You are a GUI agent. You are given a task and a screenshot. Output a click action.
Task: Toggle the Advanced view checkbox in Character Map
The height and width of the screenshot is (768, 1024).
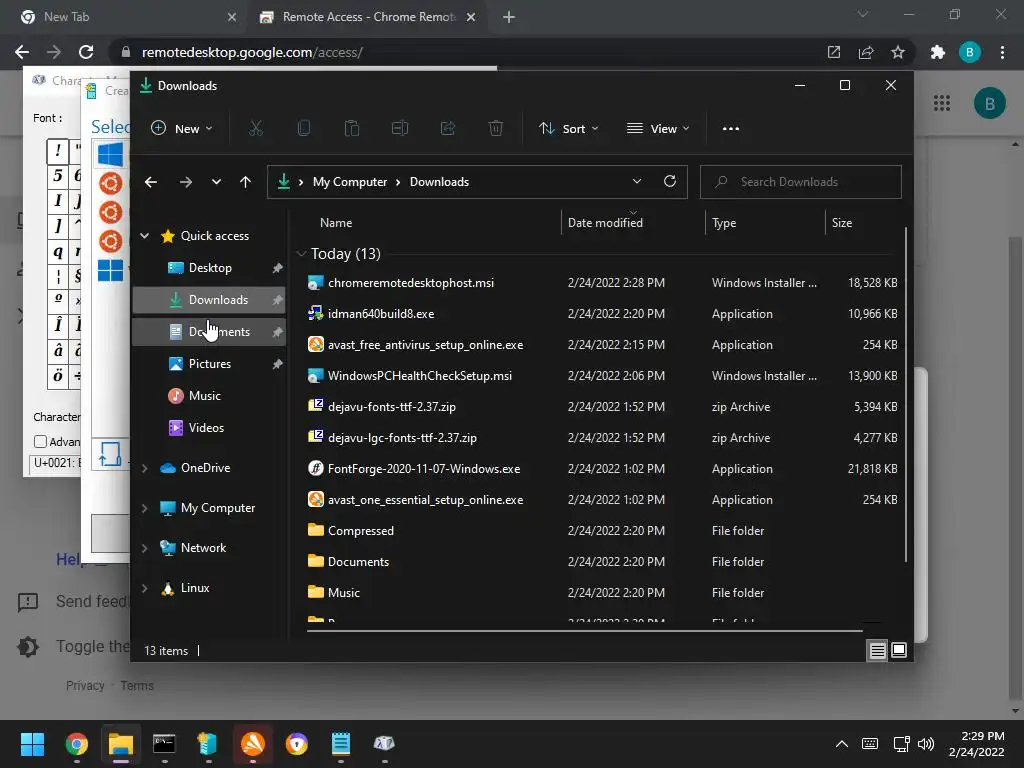pyautogui.click(x=40, y=441)
